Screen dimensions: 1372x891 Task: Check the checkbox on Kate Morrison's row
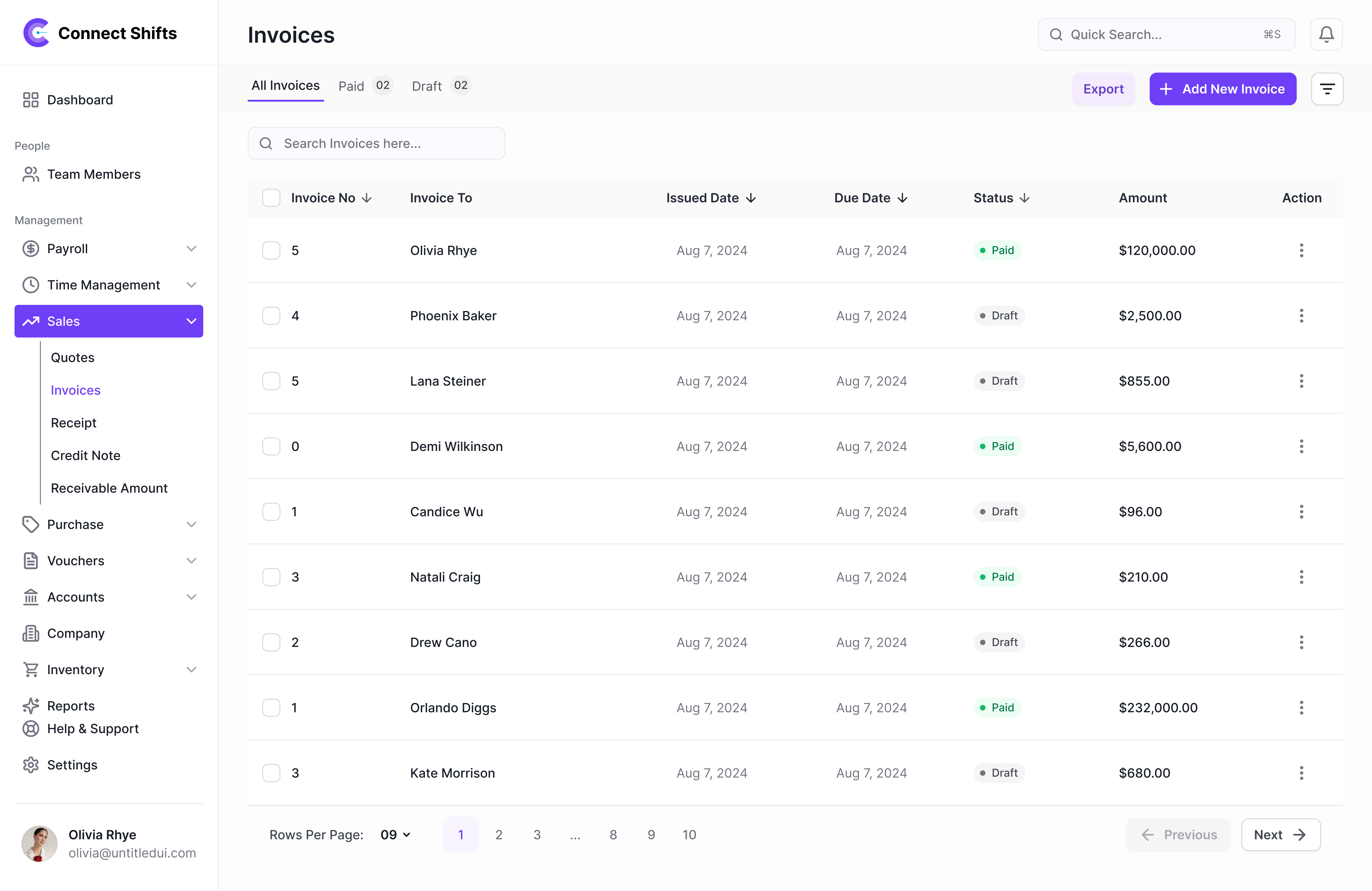click(271, 773)
